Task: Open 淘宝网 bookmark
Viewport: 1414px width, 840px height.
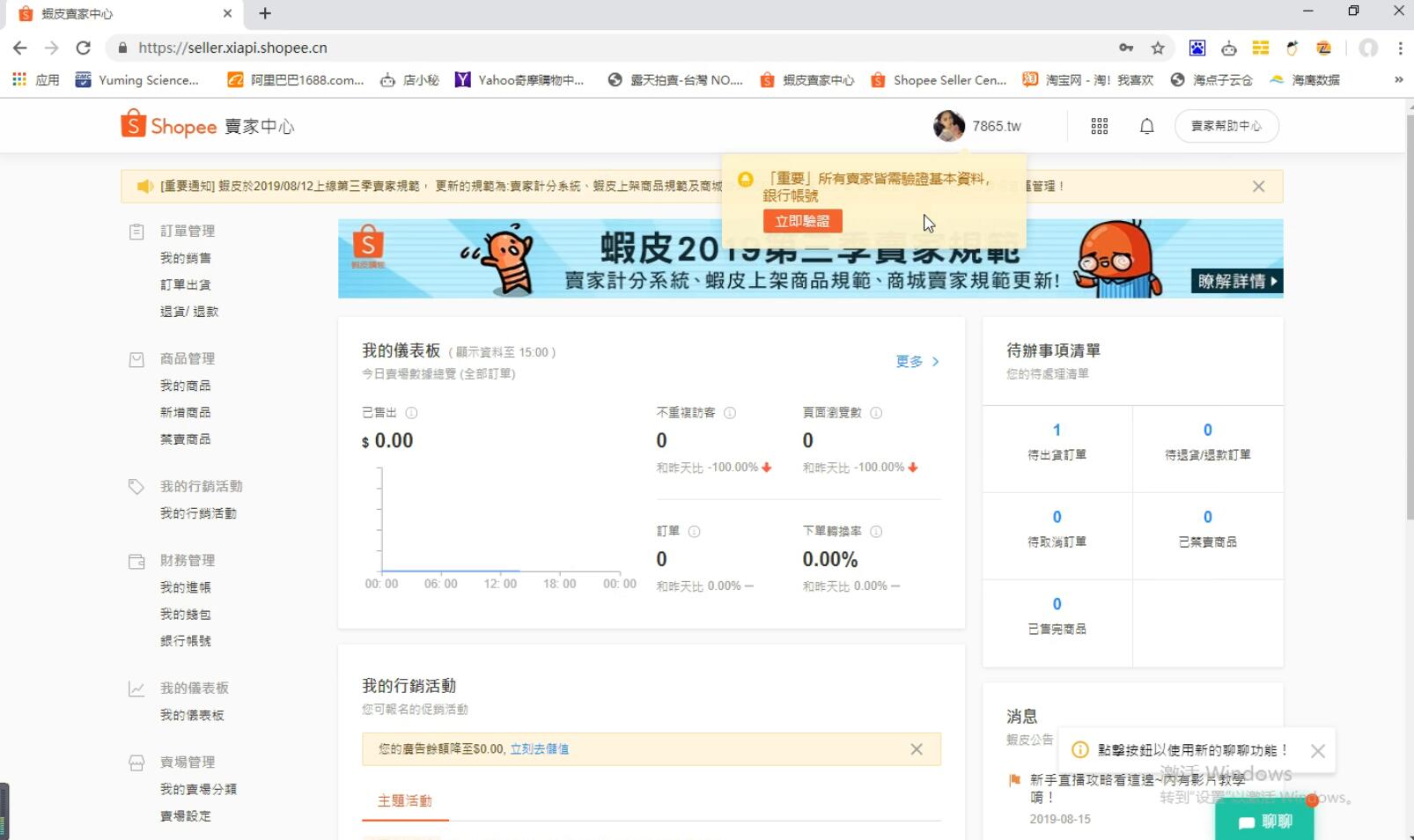Action: click(1087, 80)
